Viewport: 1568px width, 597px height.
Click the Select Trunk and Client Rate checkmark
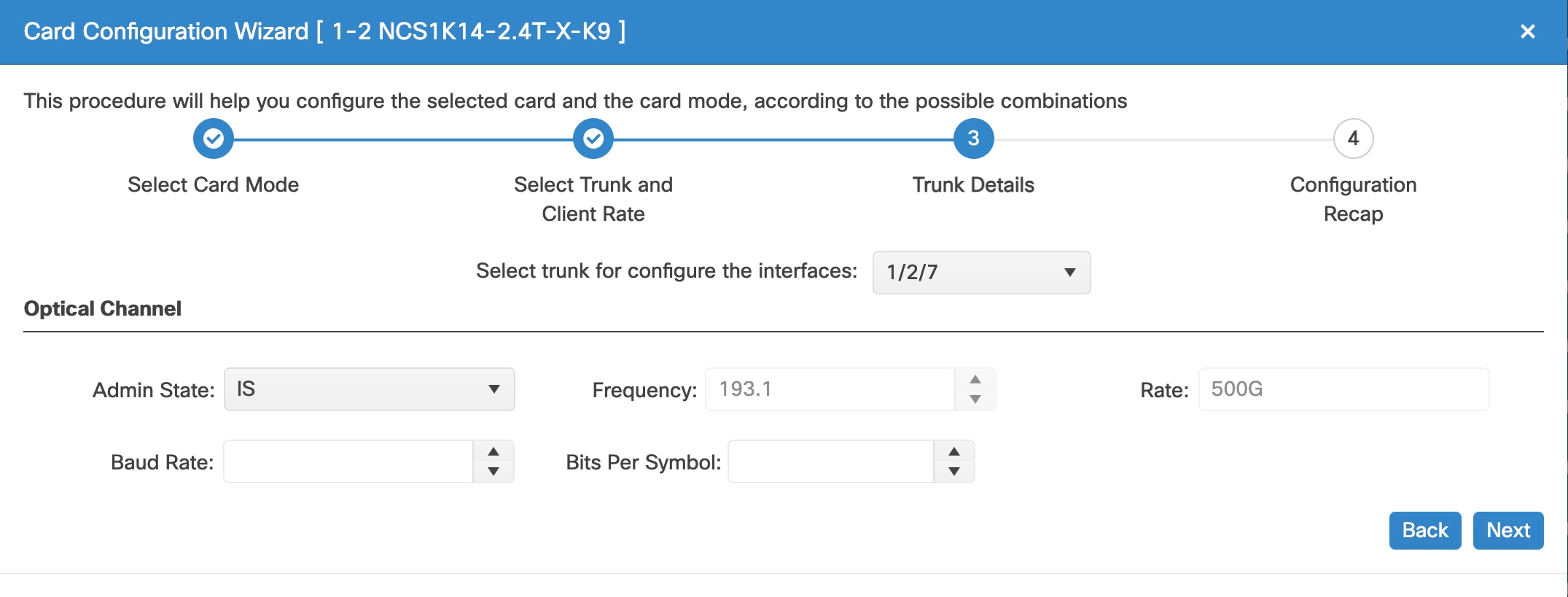pos(593,138)
